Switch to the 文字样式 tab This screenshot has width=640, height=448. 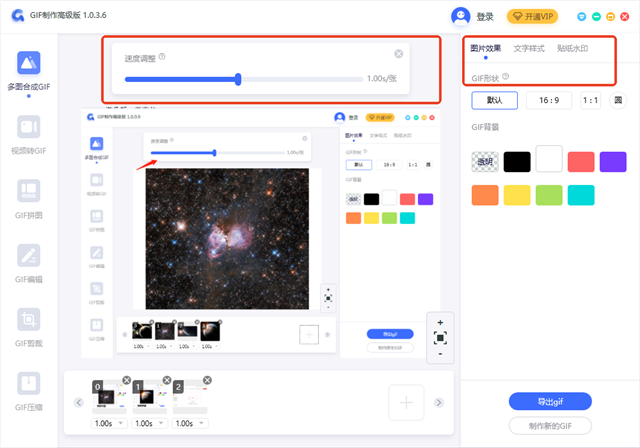coord(529,49)
